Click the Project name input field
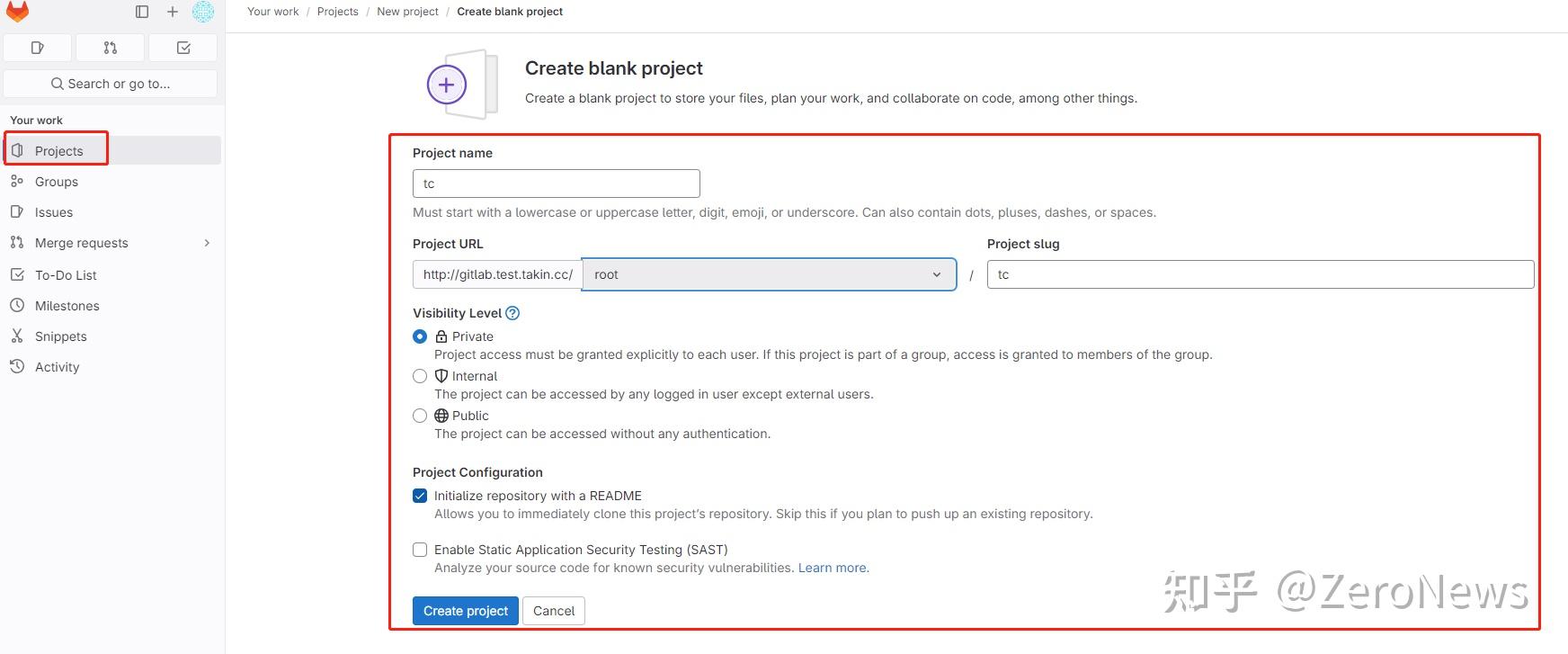 [x=556, y=184]
